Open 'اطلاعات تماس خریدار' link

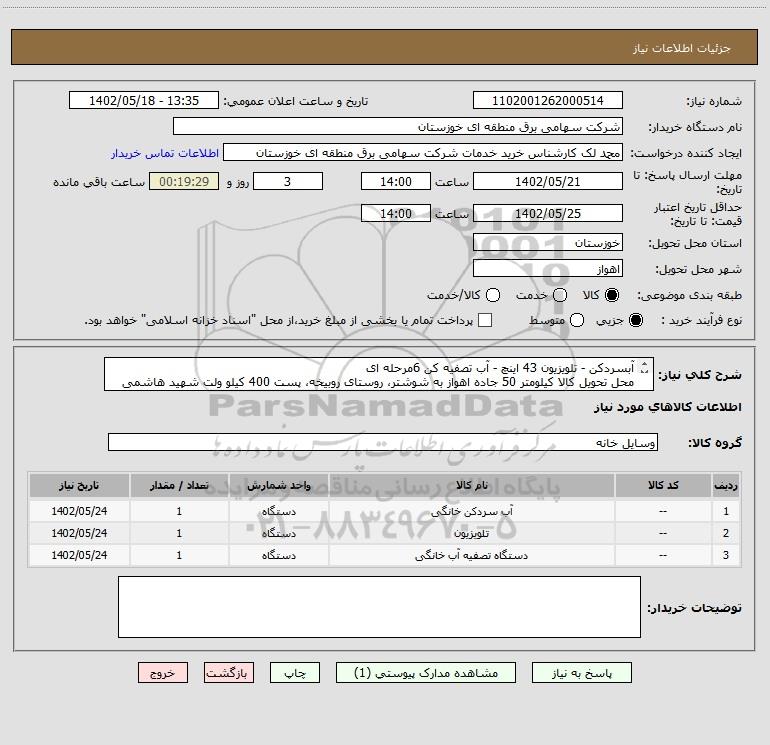[159, 154]
